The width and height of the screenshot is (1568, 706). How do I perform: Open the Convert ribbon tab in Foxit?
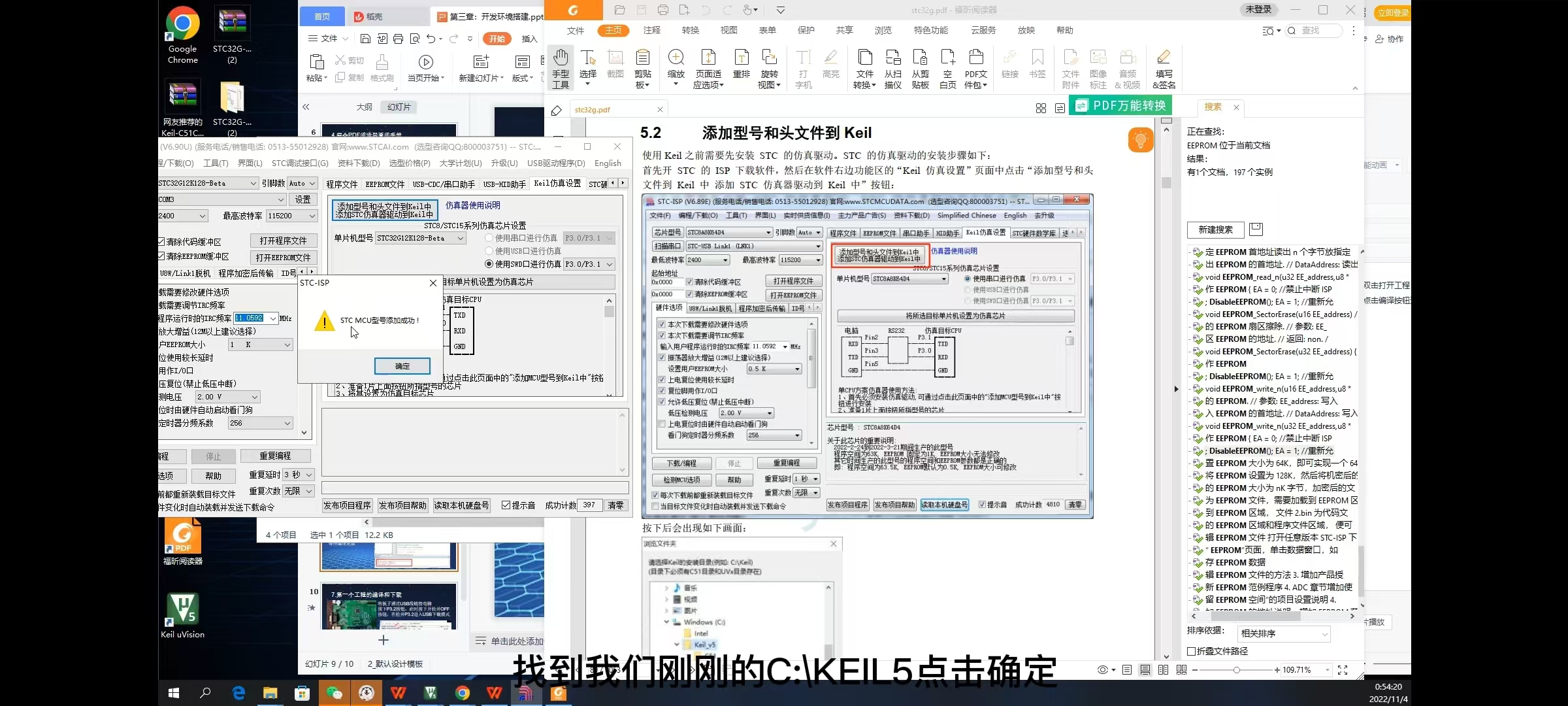pos(690,30)
